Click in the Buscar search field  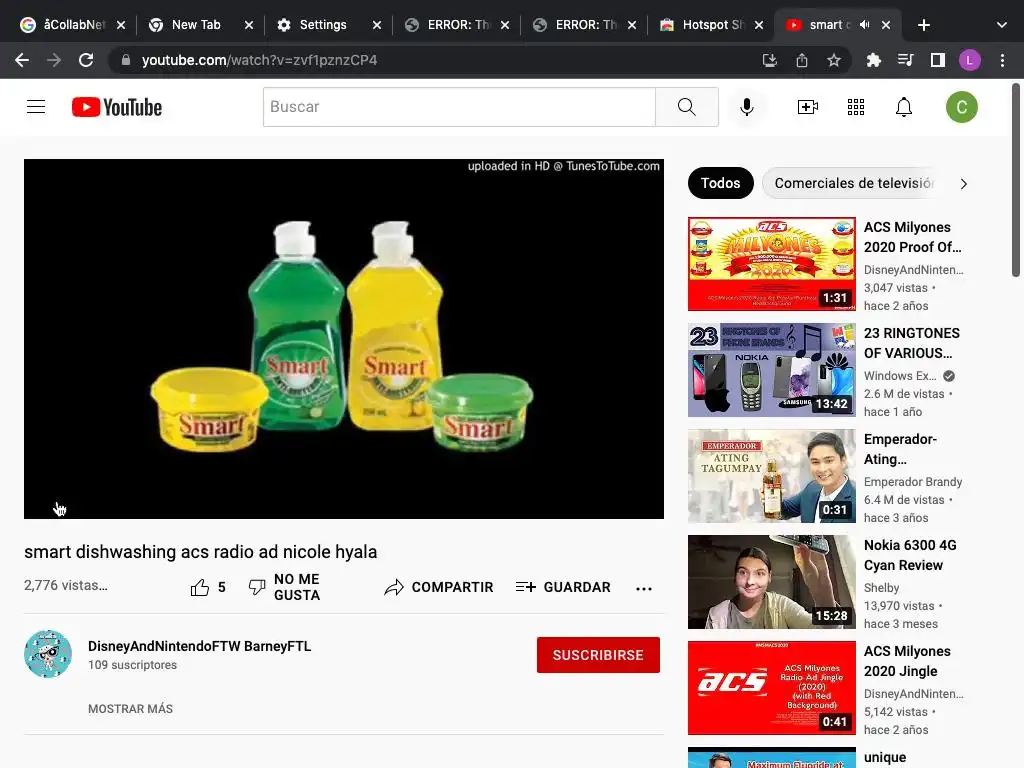click(459, 106)
